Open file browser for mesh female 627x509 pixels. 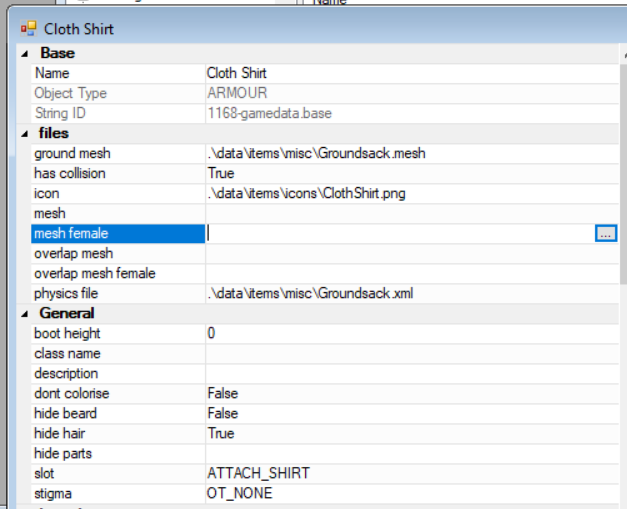click(606, 234)
